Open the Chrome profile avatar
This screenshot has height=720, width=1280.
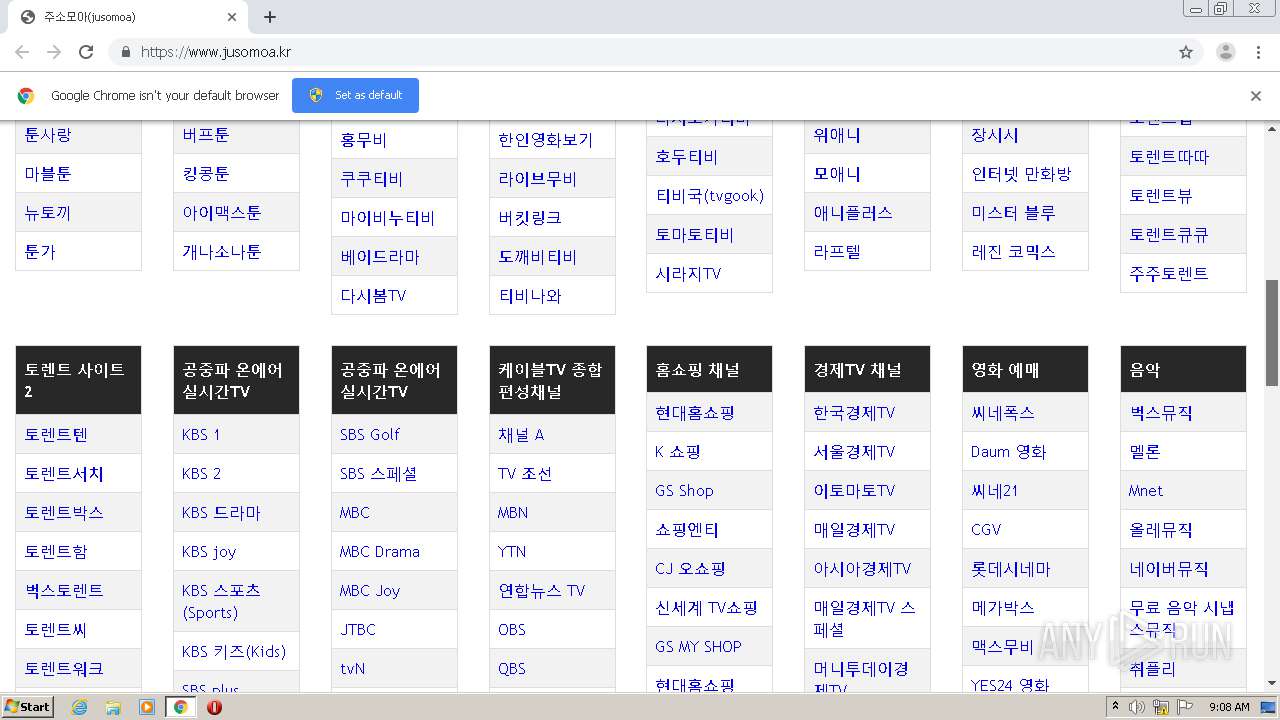1225,52
